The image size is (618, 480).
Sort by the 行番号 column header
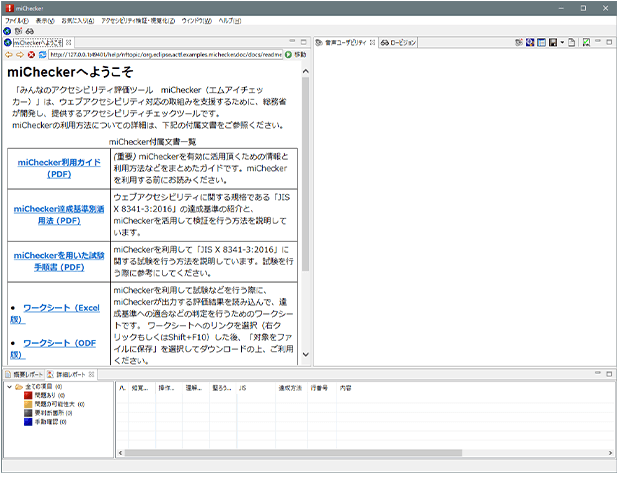point(322,388)
